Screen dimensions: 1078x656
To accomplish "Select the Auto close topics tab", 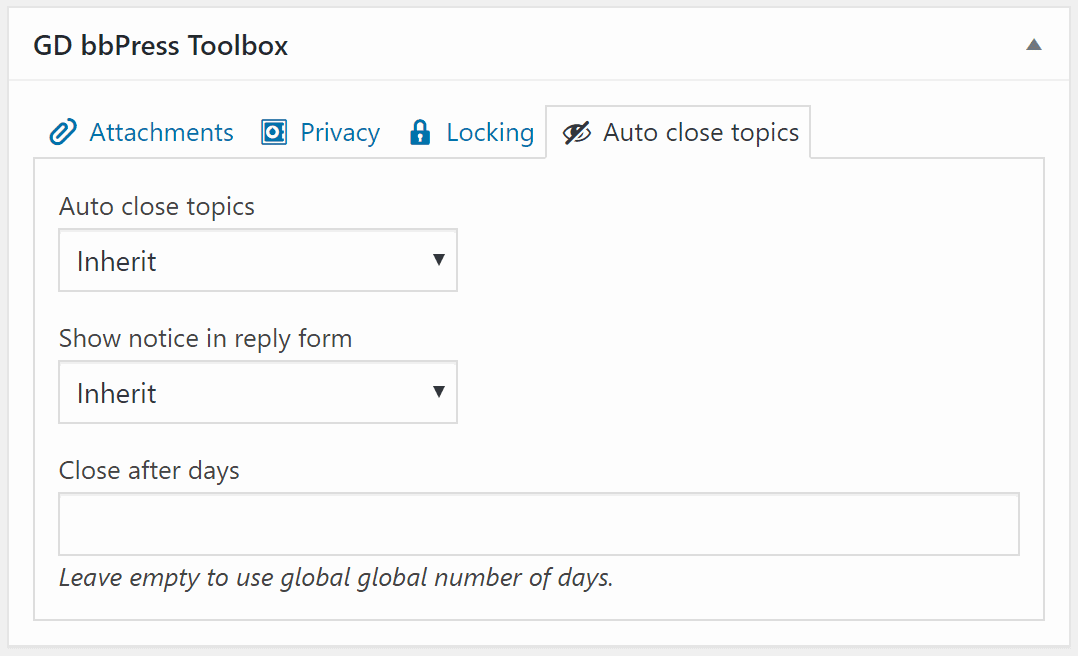I will coord(678,132).
